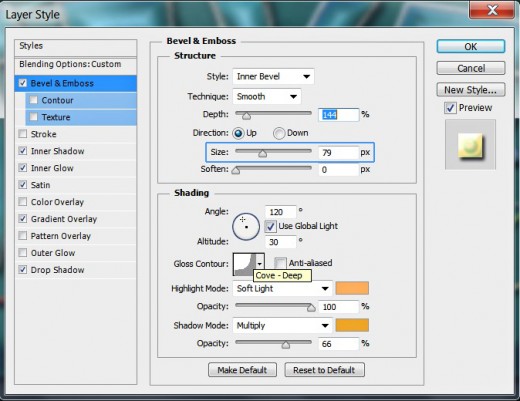Open the Style dropdown showing Inner Bevel
The image size is (520, 401).
[273, 77]
